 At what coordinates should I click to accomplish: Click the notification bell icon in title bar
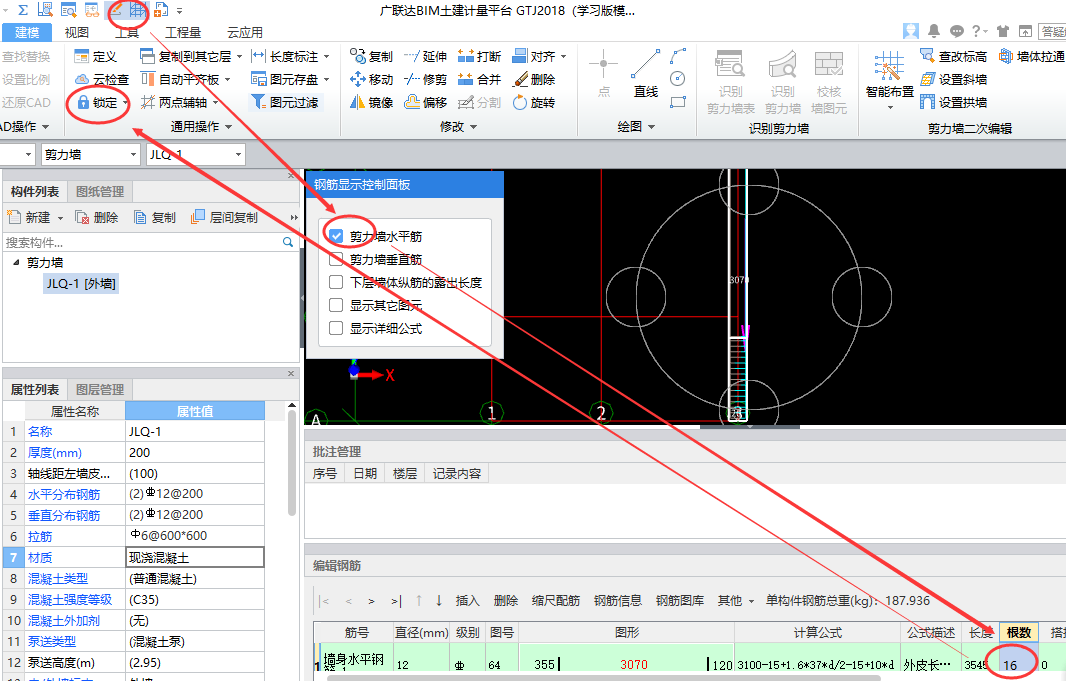tap(933, 31)
